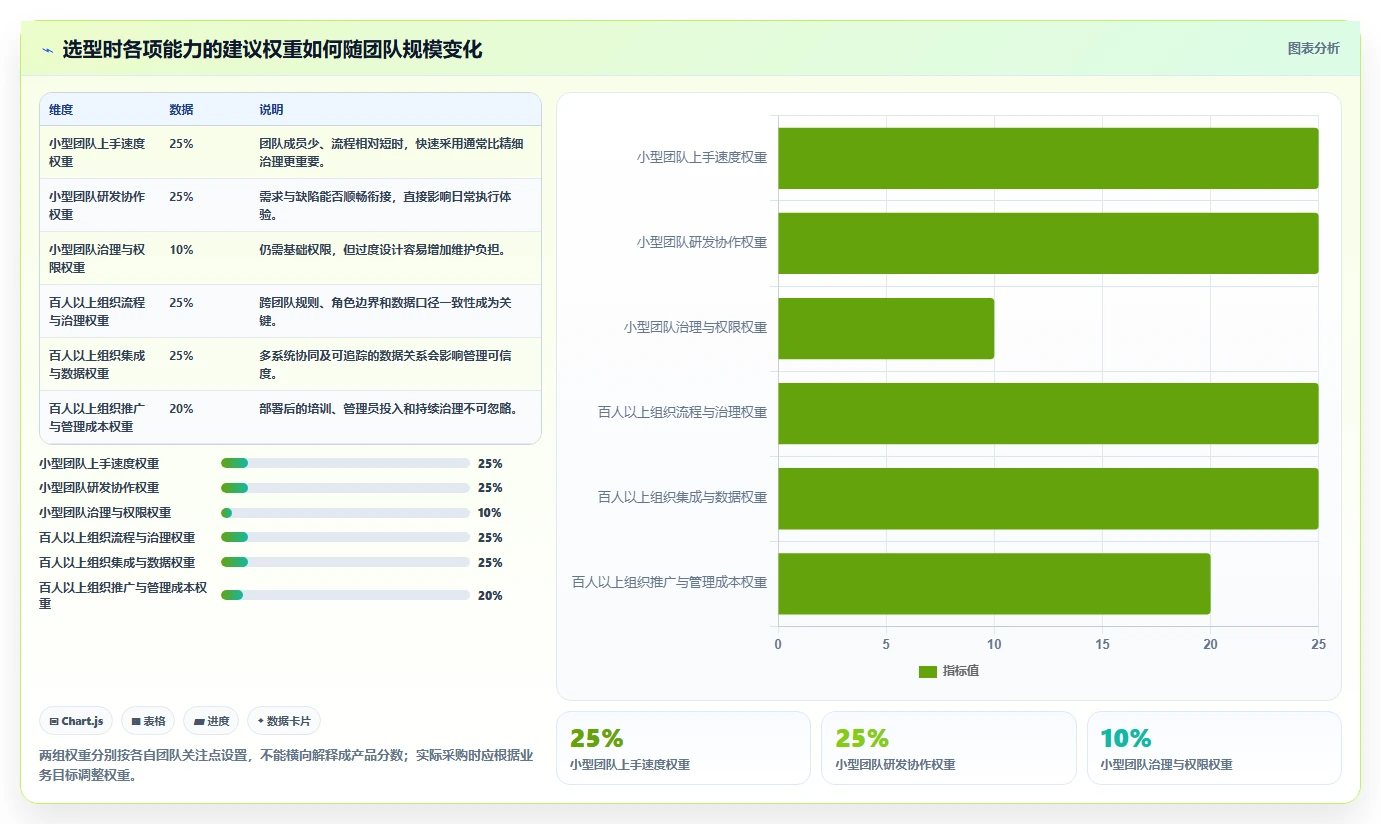Select the 百人以上组织集成与数据权重 table row name
Screen dimensions: 1381x824
pyautogui.click(x=97, y=364)
